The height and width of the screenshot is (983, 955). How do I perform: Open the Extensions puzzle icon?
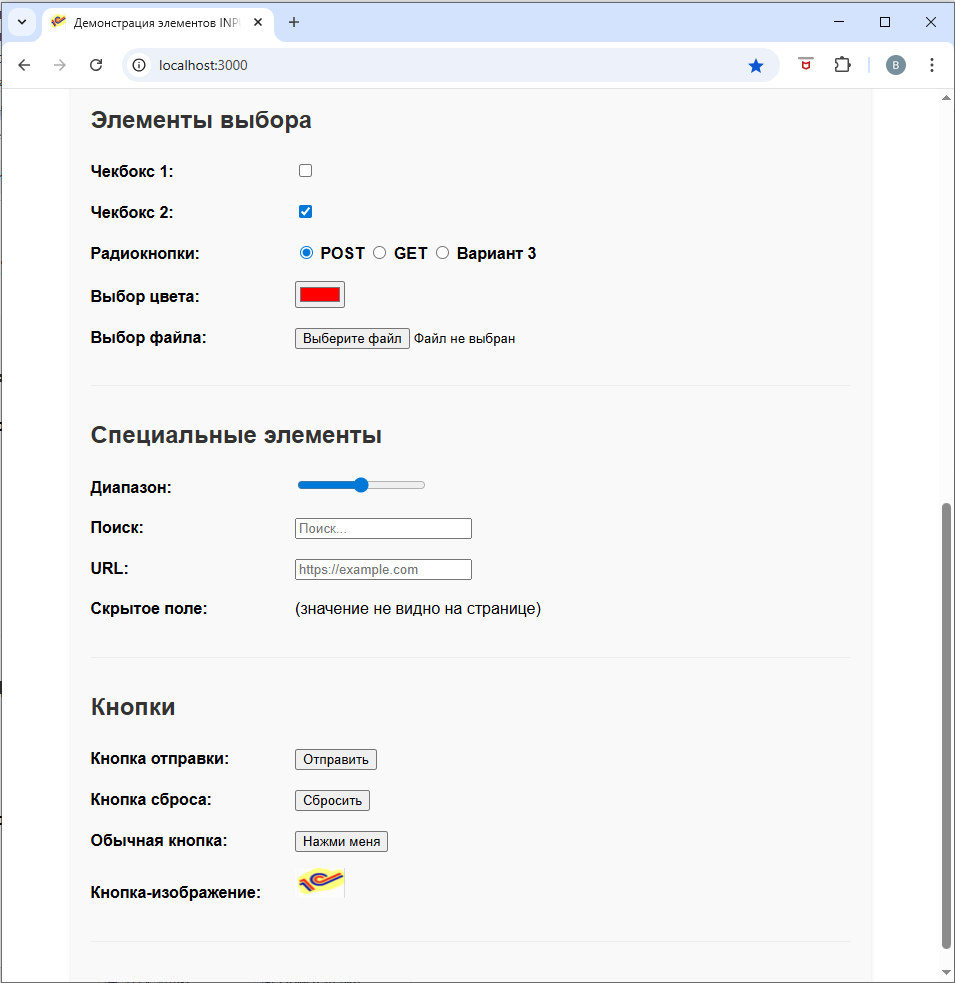pyautogui.click(x=842, y=65)
